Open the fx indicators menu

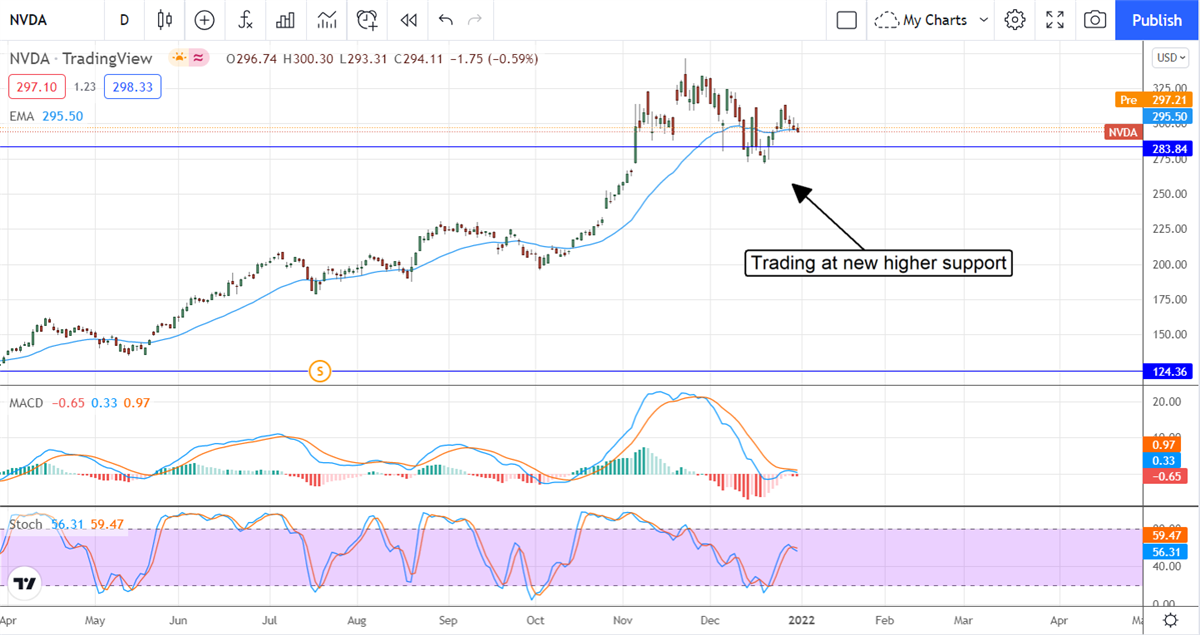point(246,20)
